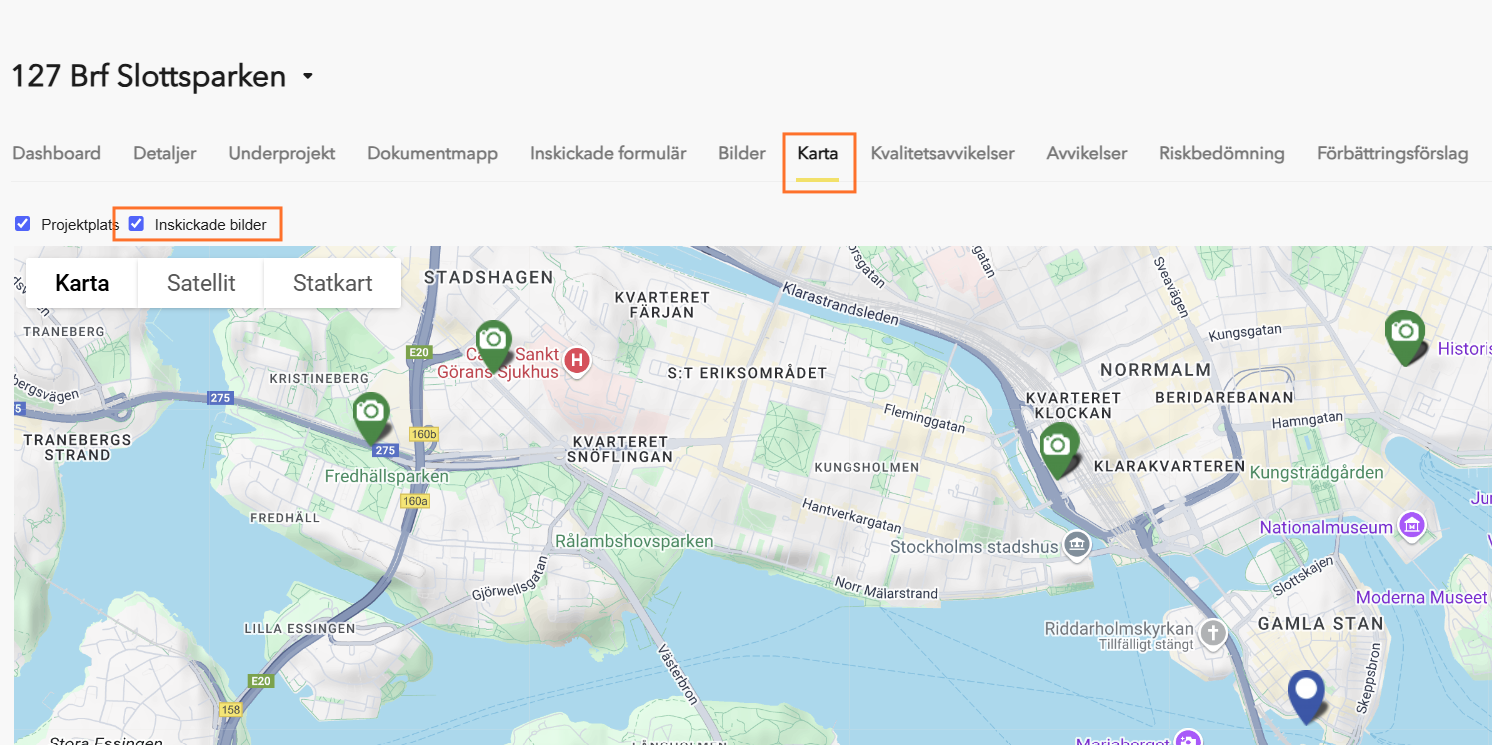
Task: Switch the map to Satellit view
Action: [x=201, y=283]
